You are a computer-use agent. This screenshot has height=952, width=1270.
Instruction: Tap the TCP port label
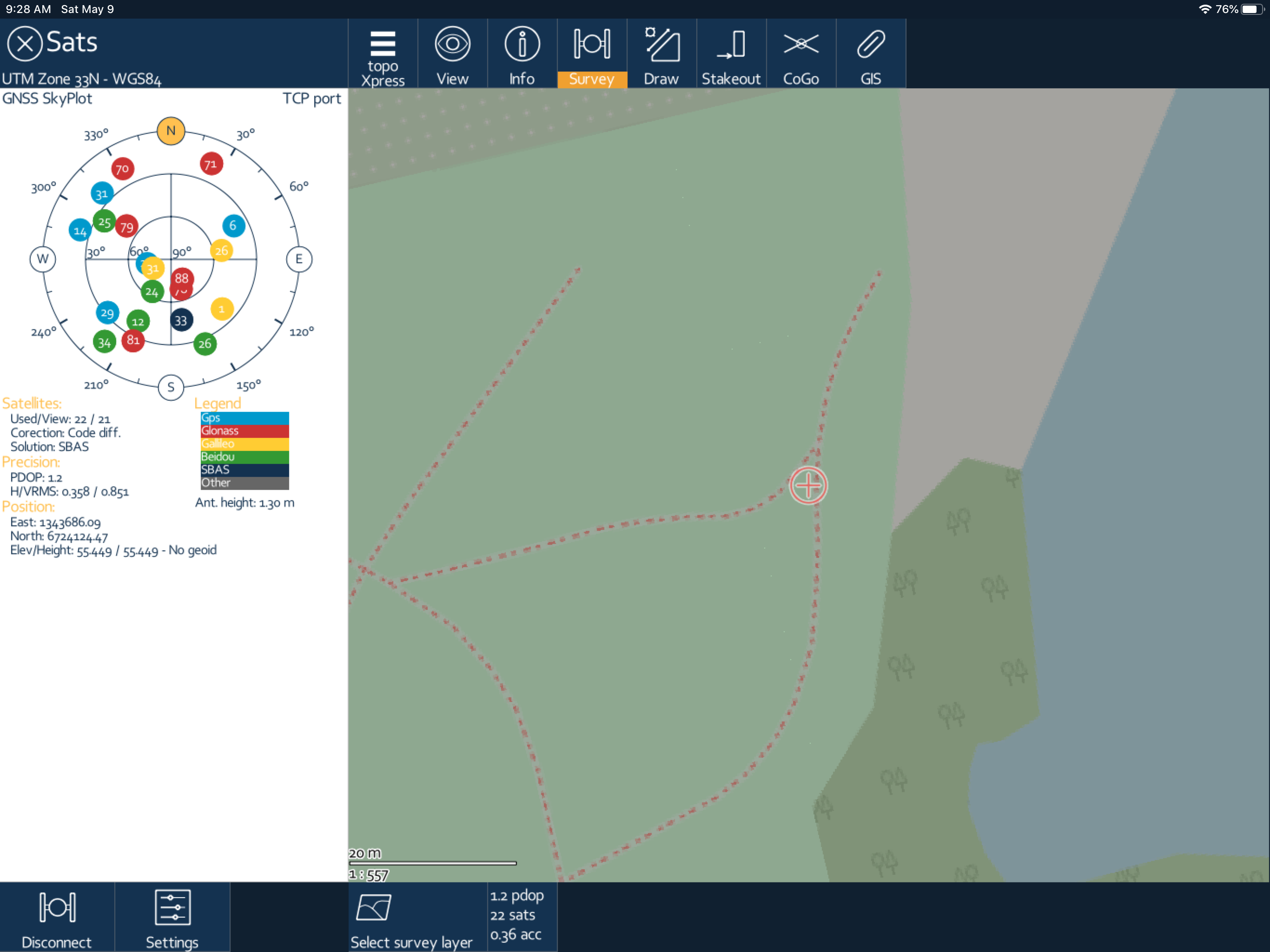[311, 98]
